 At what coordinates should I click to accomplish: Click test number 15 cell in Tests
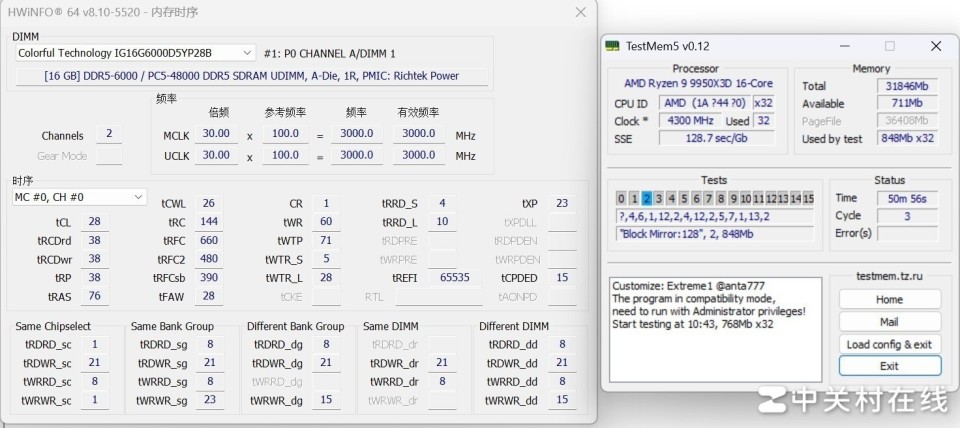[x=808, y=198]
